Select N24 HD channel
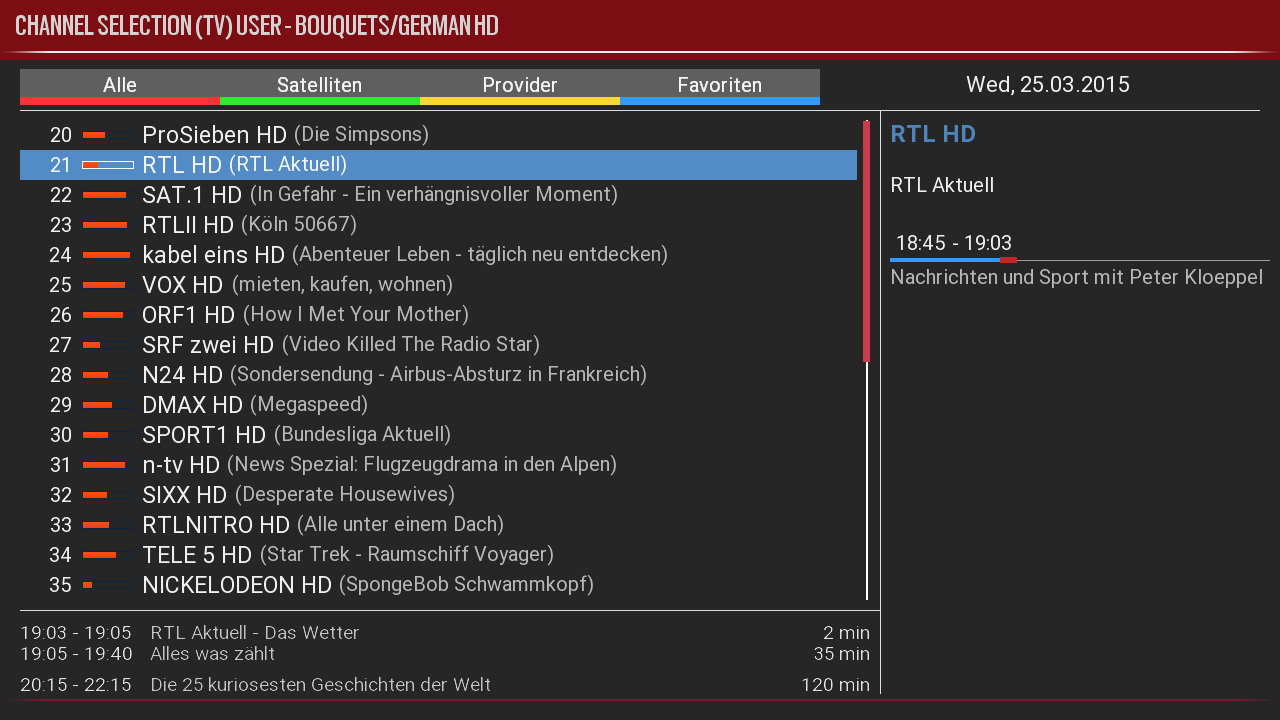This screenshot has width=1280, height=720. (438, 375)
